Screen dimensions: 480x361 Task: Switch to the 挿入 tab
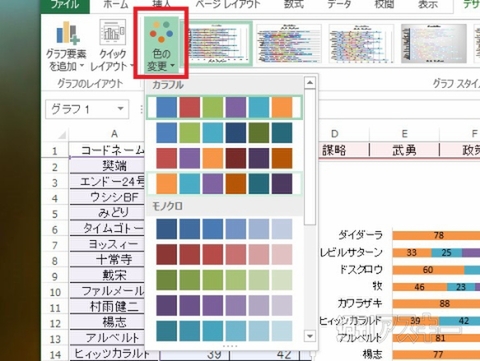tap(162, 4)
